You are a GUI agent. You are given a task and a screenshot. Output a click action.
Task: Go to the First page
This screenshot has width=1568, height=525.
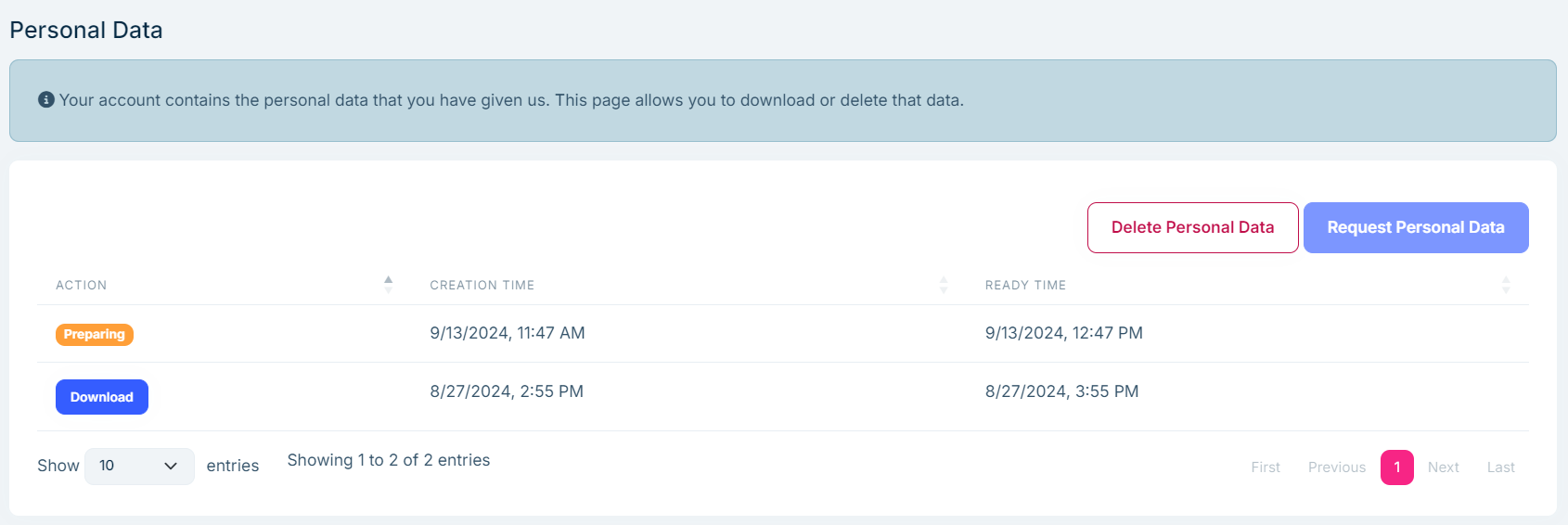[x=1265, y=467]
